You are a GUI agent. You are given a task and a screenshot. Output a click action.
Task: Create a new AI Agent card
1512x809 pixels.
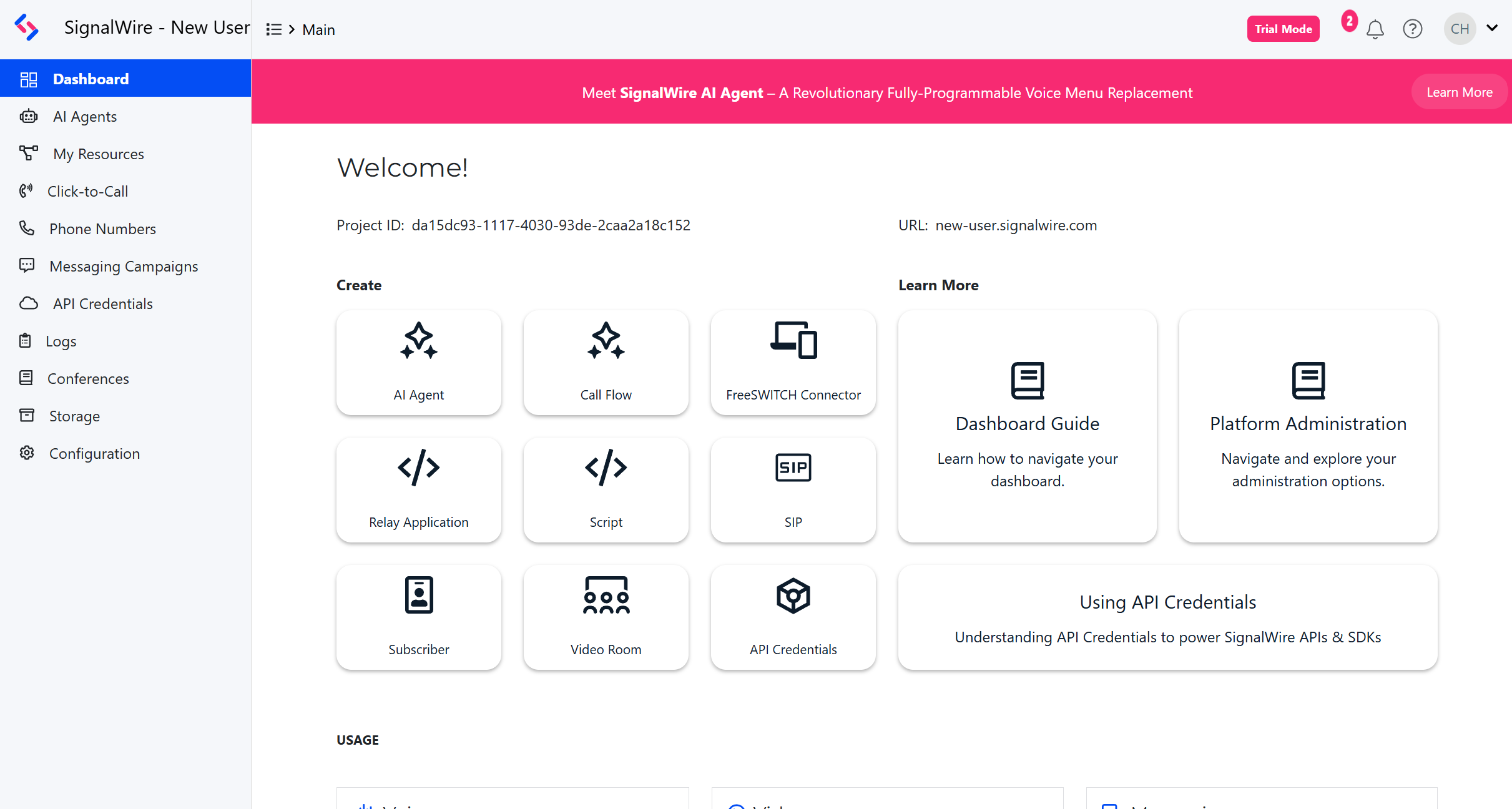418,363
